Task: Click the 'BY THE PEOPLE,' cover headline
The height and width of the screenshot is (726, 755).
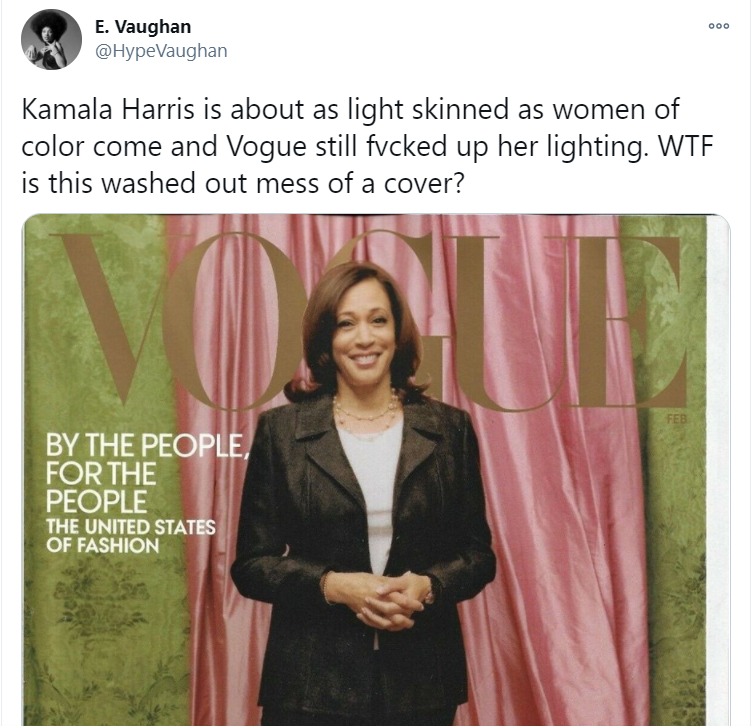Action: click(146, 445)
